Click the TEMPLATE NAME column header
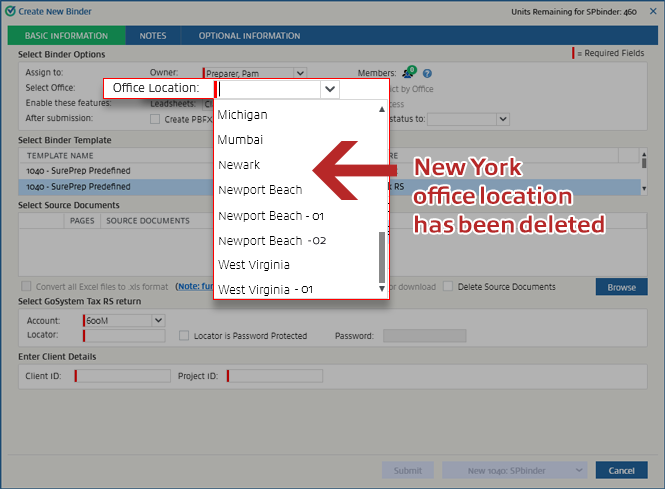Viewport: 665px width, 489px height. coord(60,156)
